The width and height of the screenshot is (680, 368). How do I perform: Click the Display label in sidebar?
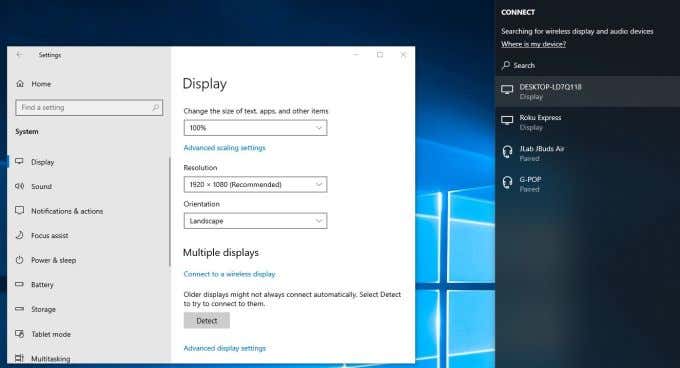[x=42, y=162]
